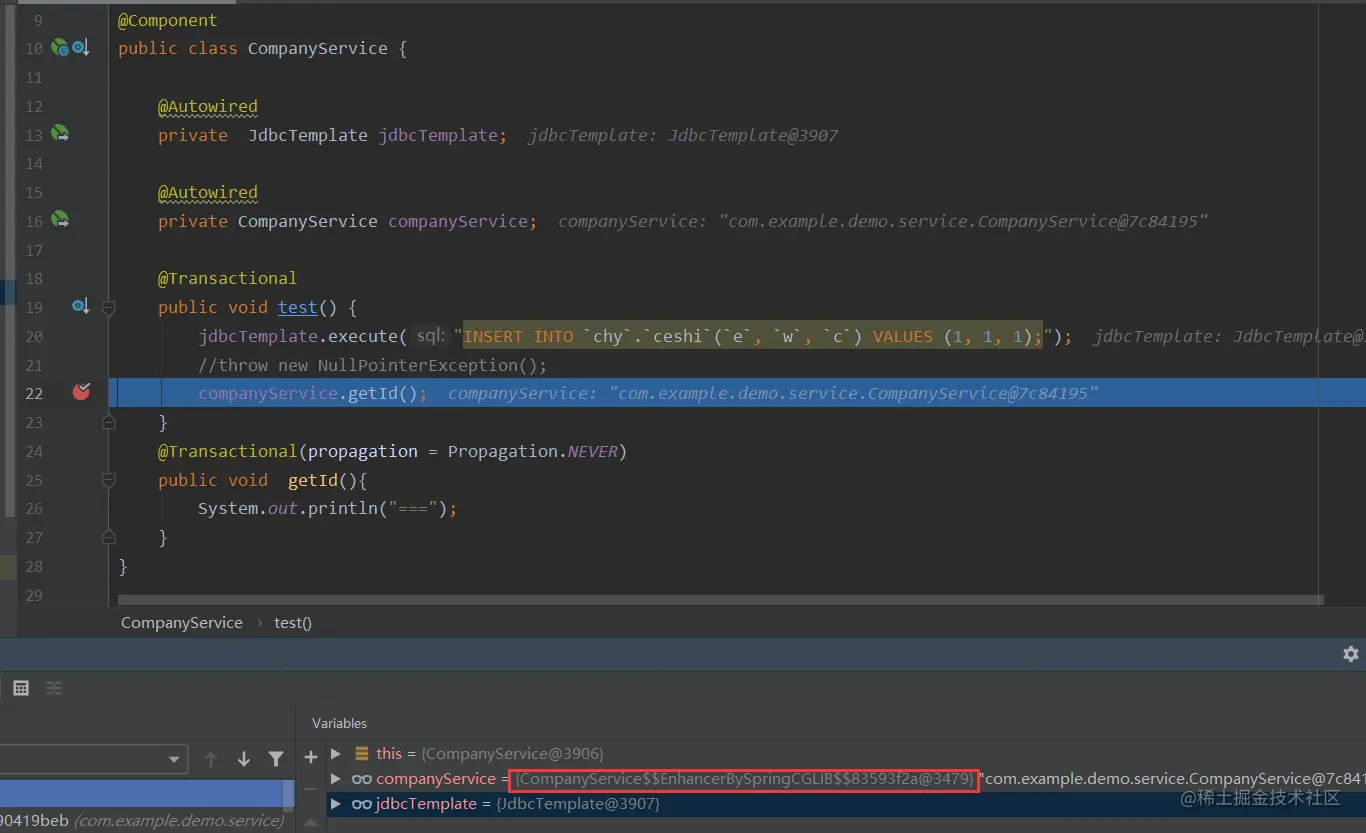Remove the selected watch with minus icon
This screenshot has width=1366, height=833.
click(311, 789)
